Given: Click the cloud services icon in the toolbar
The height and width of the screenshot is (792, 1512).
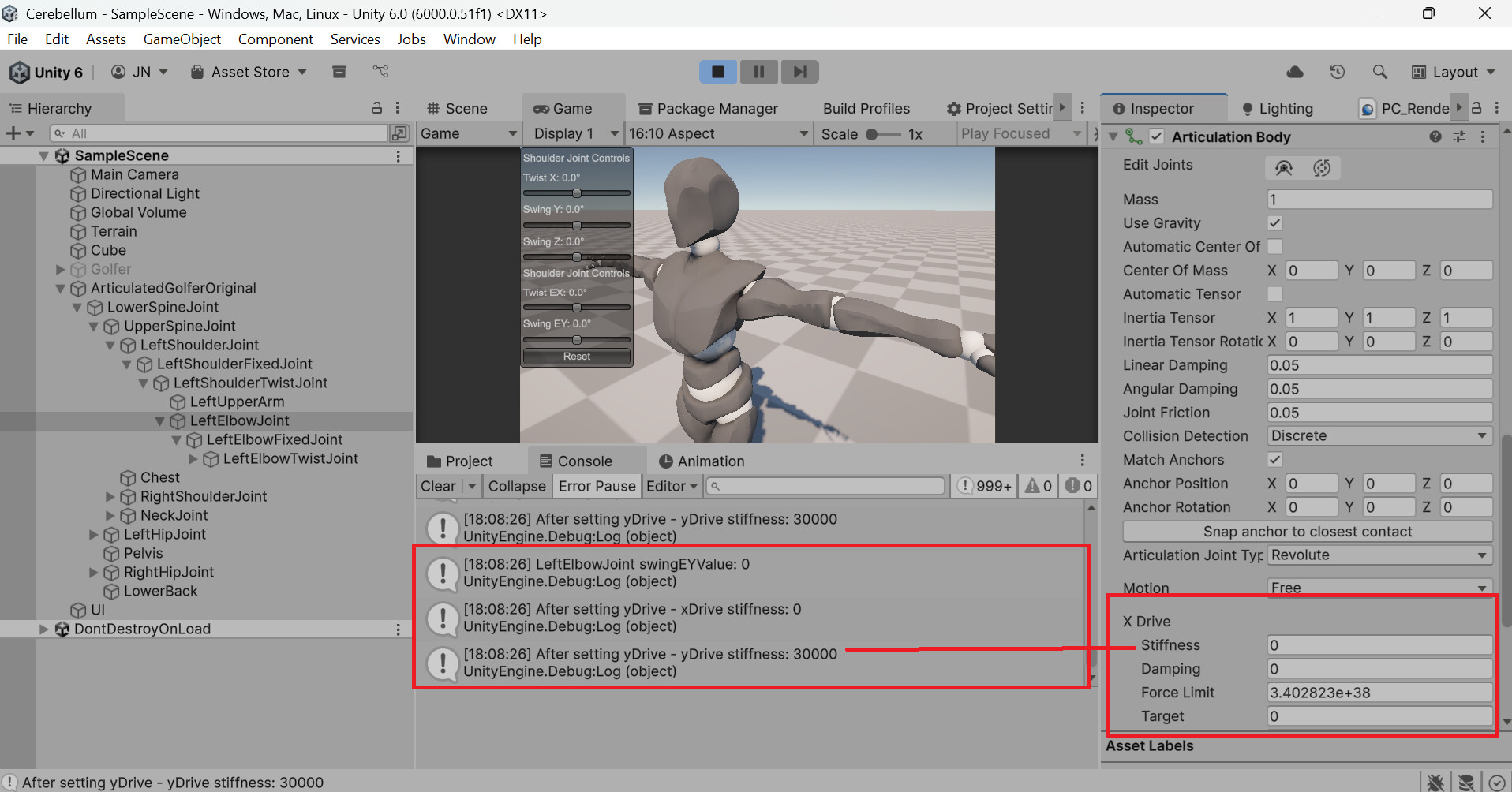Looking at the screenshot, I should click(x=1294, y=72).
